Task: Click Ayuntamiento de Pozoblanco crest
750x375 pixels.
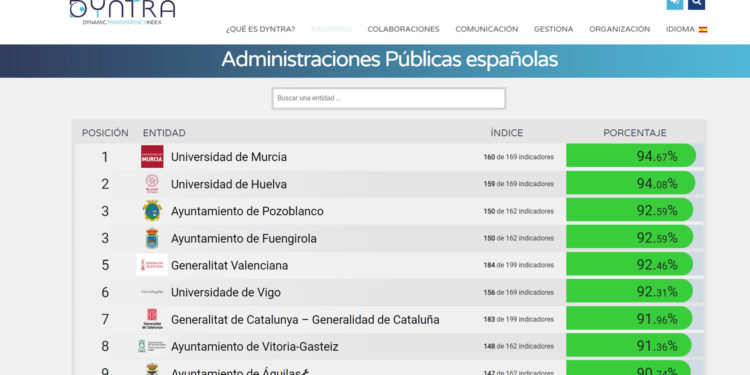Action: coord(152,211)
